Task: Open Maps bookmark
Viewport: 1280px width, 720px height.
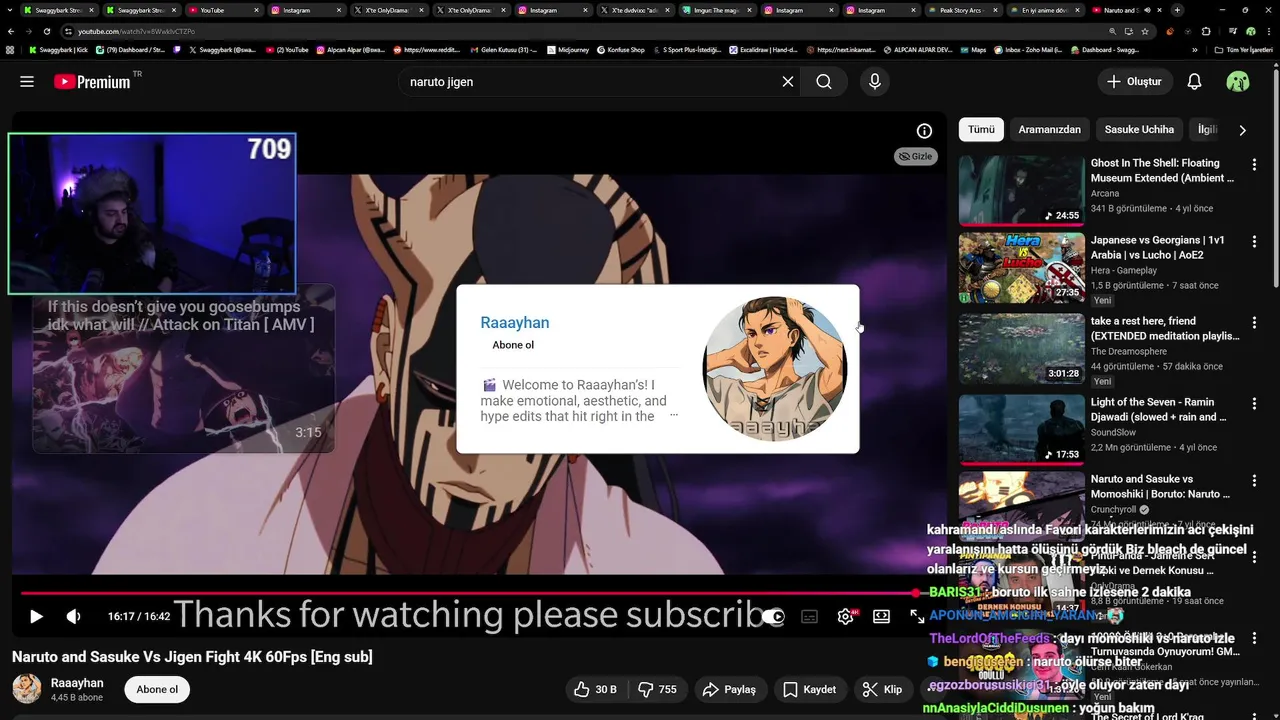Action: coord(972,49)
